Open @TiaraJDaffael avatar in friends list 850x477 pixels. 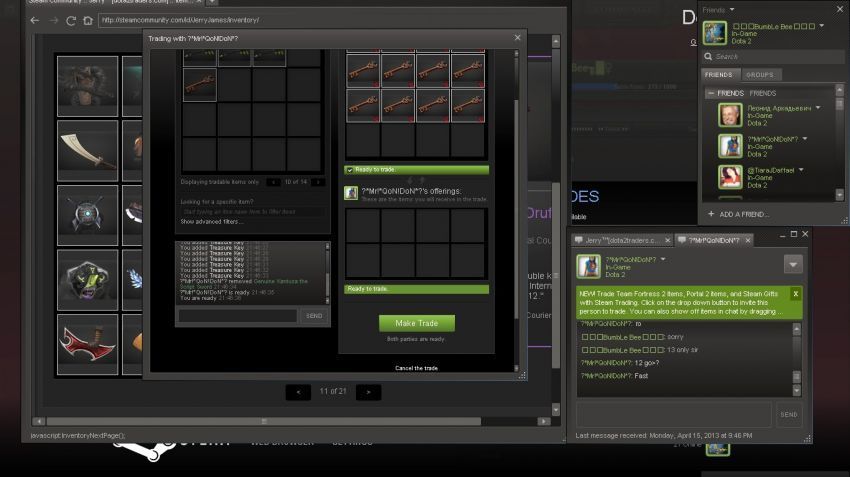tap(730, 177)
